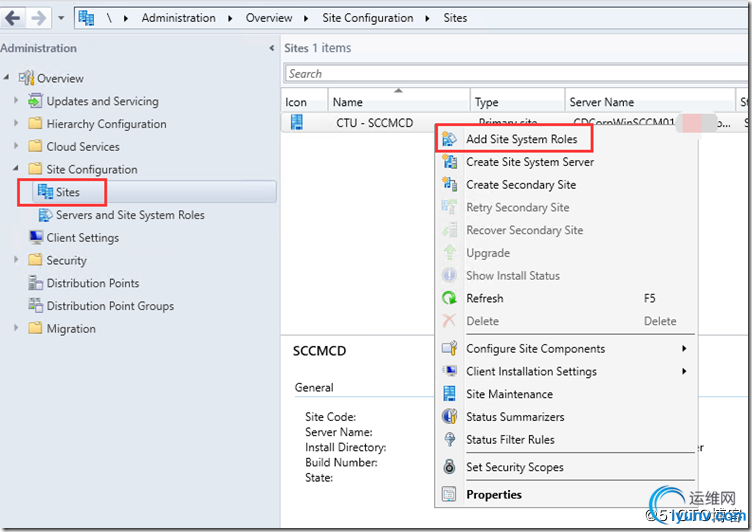Open Servers and Site System Roles

(x=130, y=215)
